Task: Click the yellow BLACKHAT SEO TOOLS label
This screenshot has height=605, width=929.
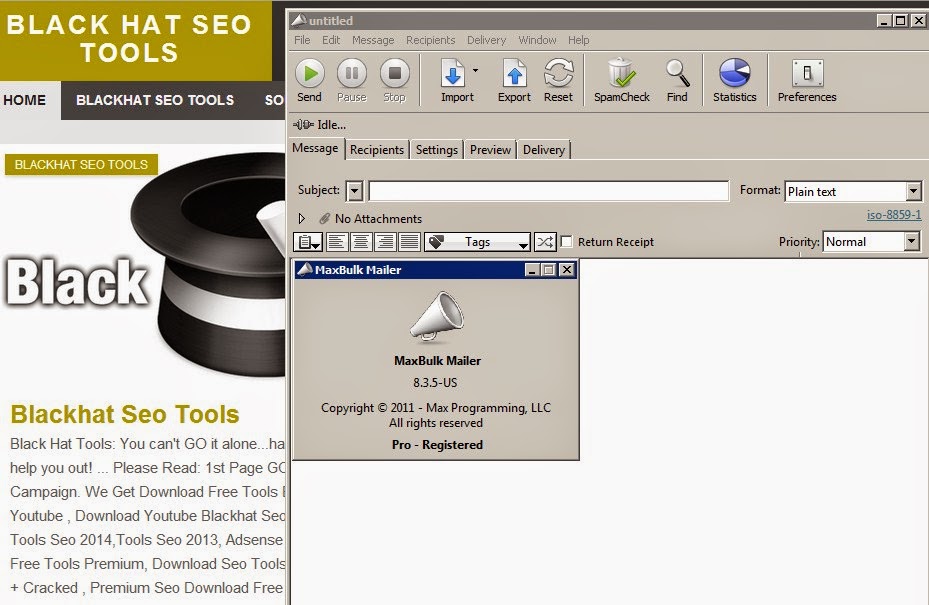Action: point(81,164)
